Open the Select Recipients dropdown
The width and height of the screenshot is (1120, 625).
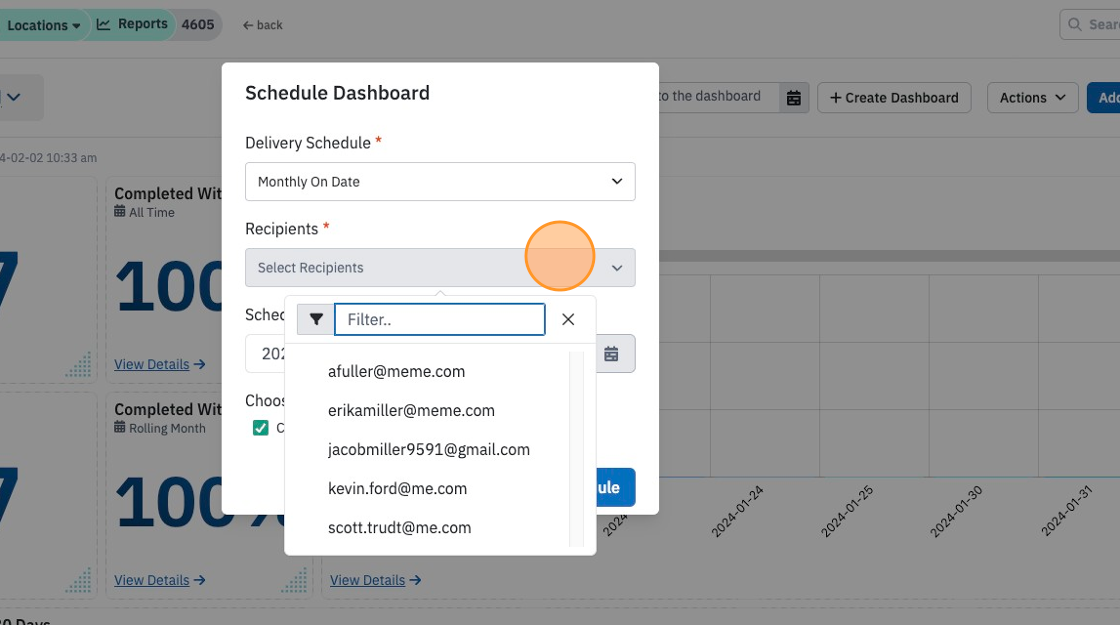pos(440,268)
